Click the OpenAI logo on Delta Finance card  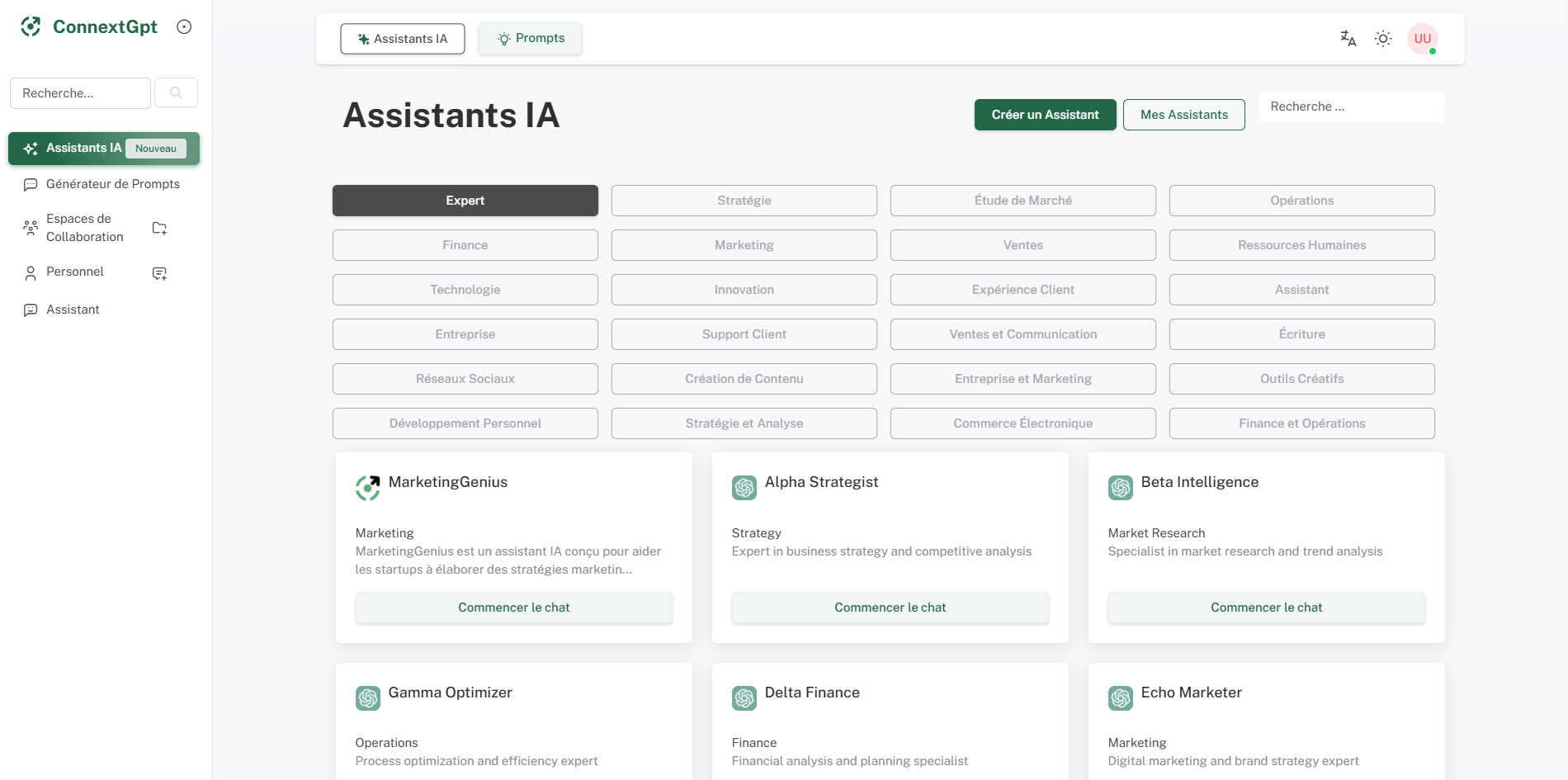pos(744,698)
